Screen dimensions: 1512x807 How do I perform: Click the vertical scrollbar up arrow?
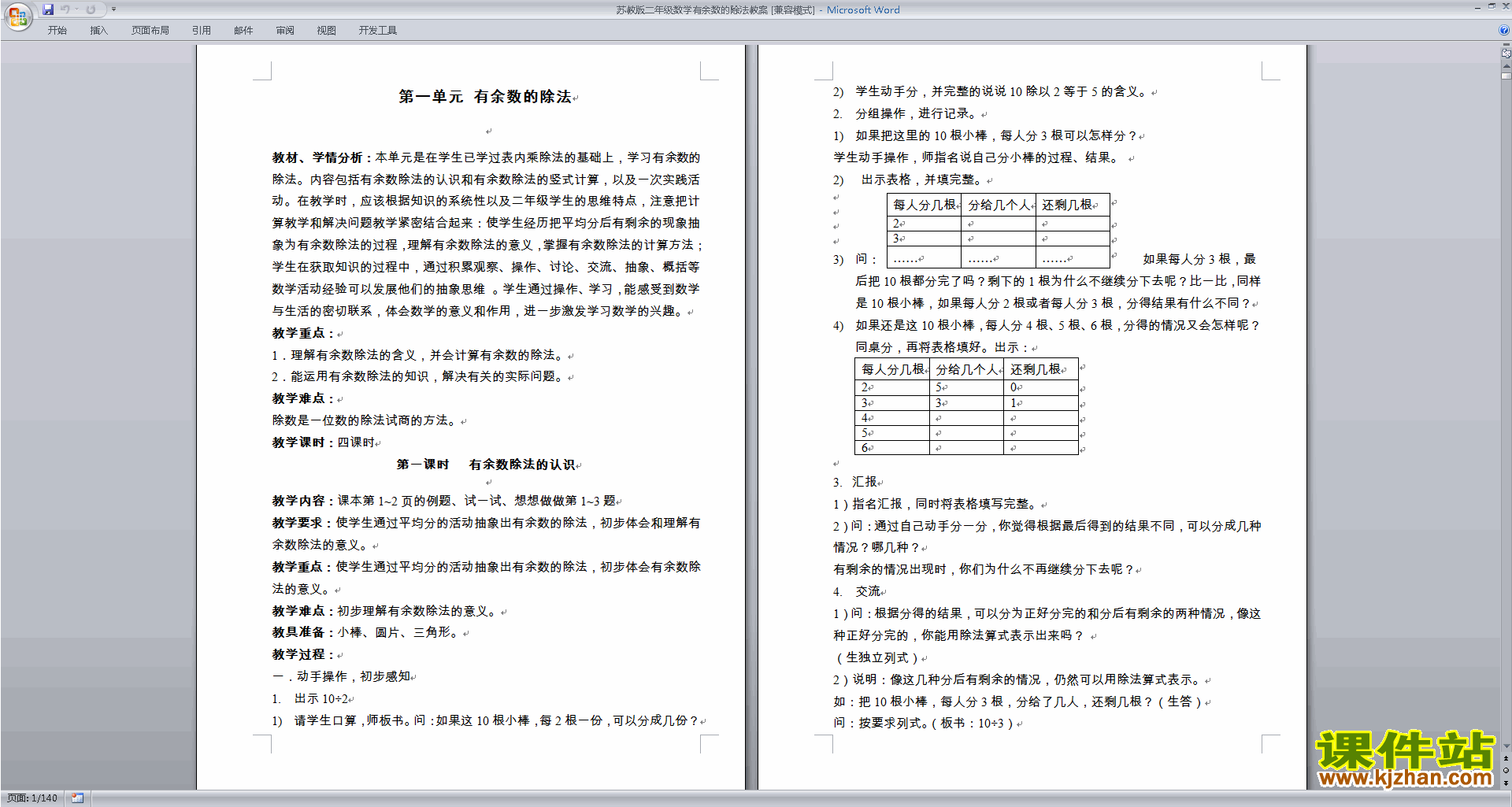1506,66
